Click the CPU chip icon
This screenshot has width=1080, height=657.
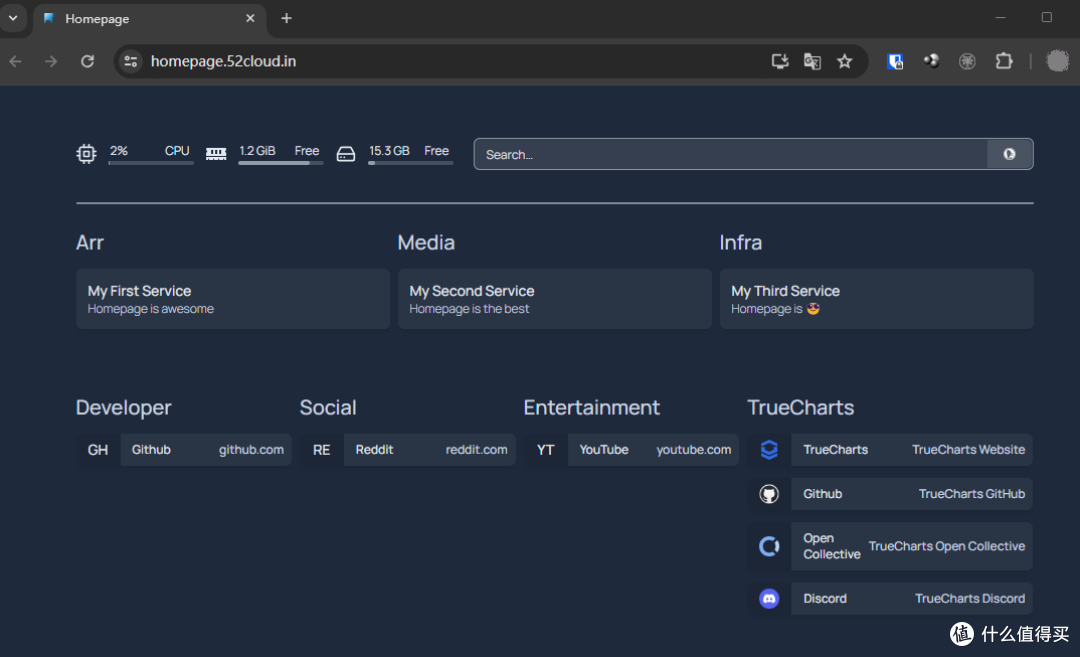(86, 154)
